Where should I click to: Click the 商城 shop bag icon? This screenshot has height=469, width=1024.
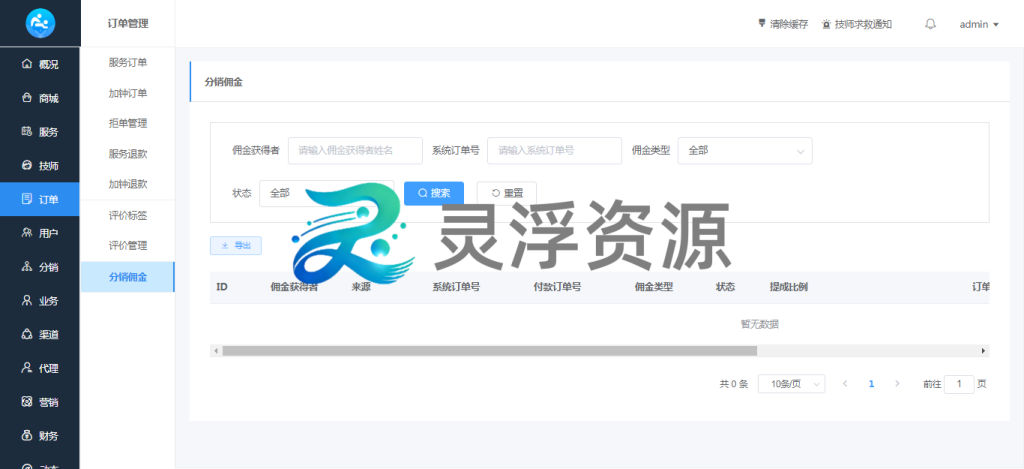[x=27, y=98]
